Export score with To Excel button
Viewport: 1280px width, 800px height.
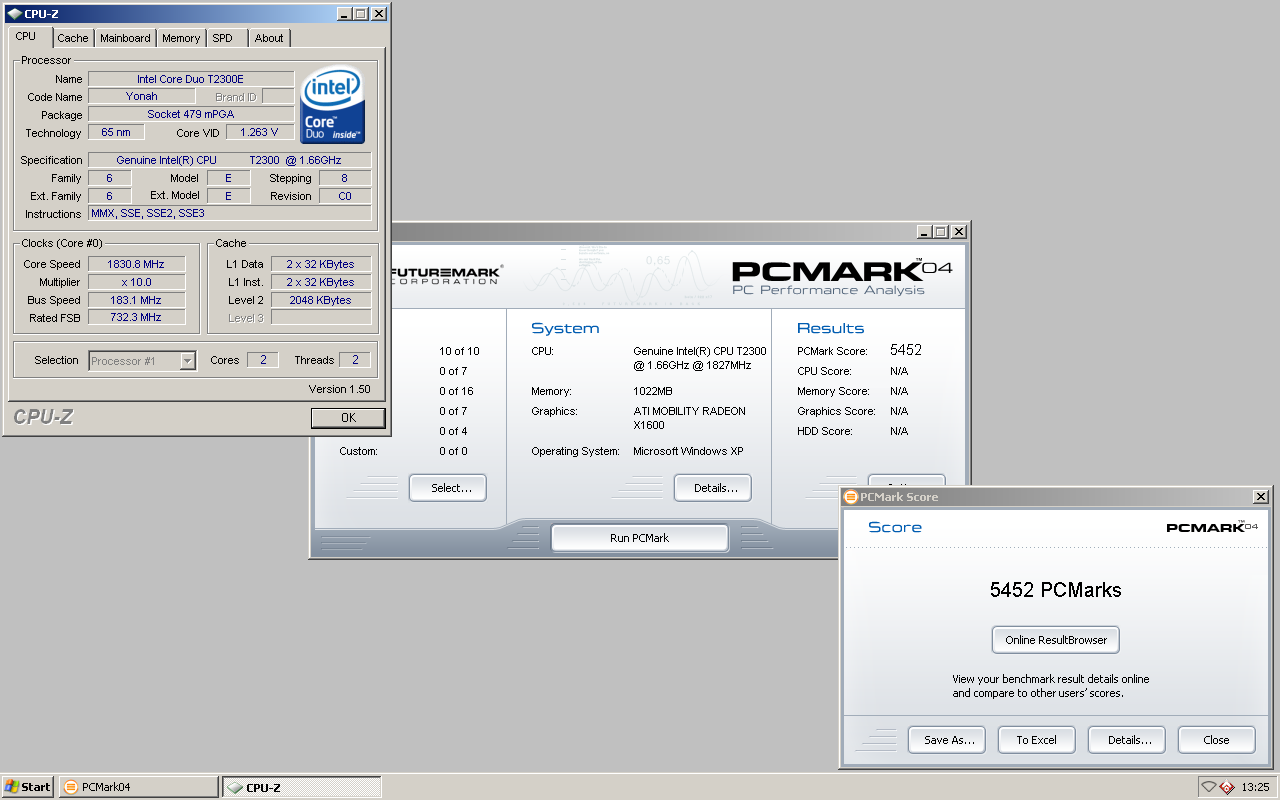click(1036, 740)
